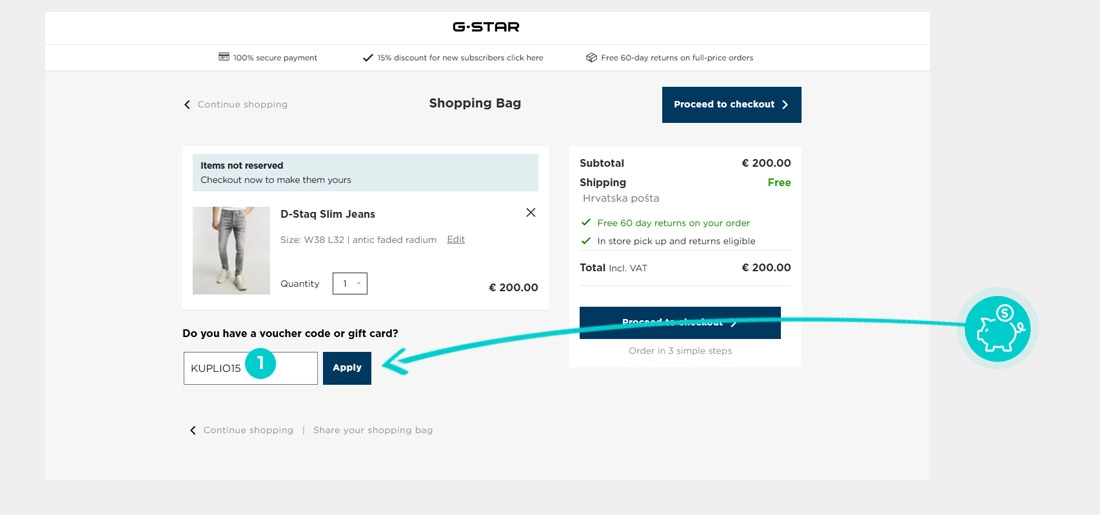1100x515 pixels.
Task: Open the D-Staq Slim Jeans thumbnail
Action: point(231,250)
